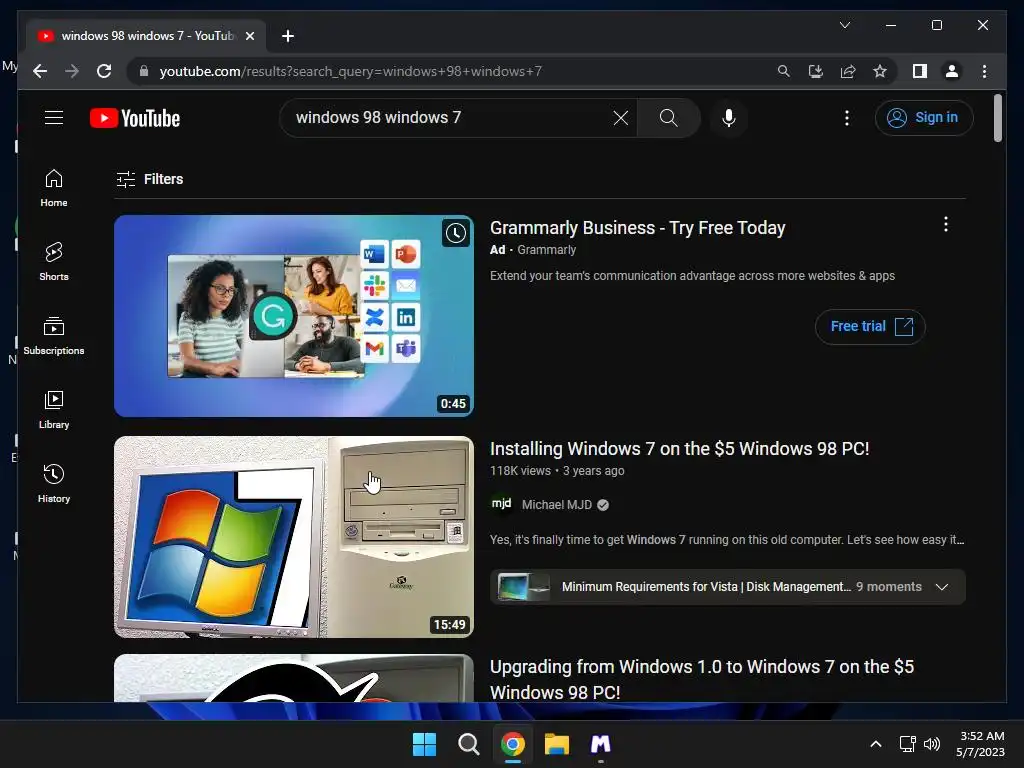The image size is (1024, 768).
Task: Click the Michael MJD channel avatar
Action: [x=502, y=504]
